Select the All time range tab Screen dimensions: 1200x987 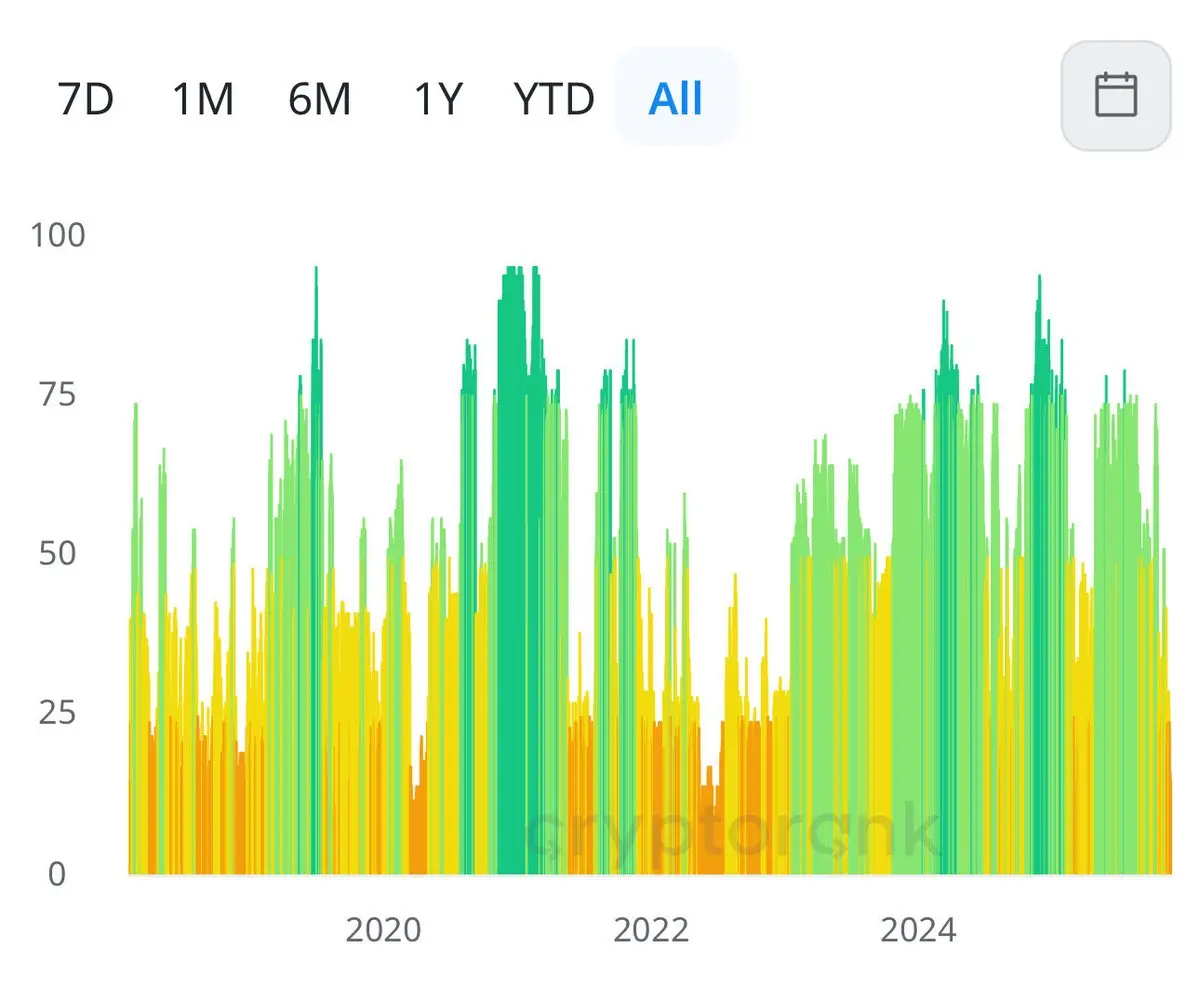(676, 97)
